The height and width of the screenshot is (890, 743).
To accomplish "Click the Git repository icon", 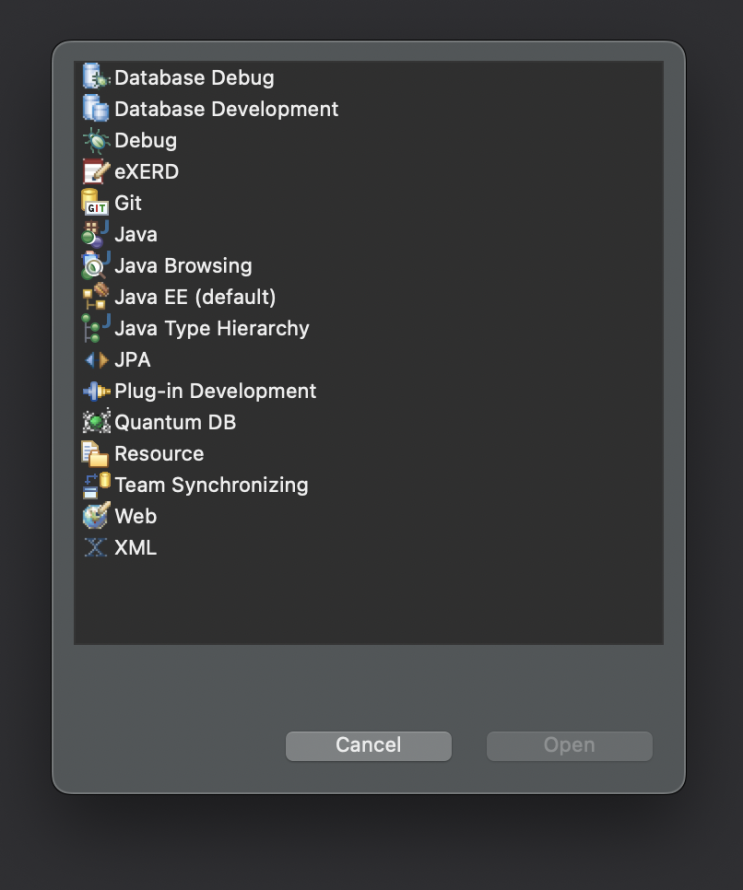I will point(95,202).
